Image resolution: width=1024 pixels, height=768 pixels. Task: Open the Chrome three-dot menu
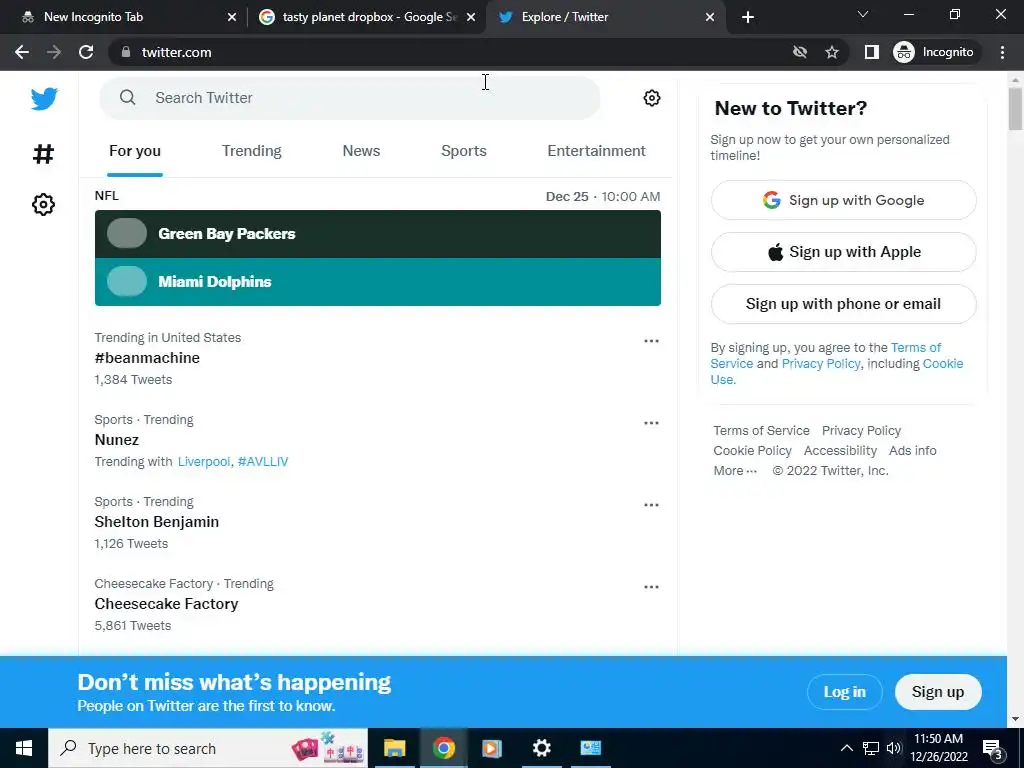[1002, 52]
